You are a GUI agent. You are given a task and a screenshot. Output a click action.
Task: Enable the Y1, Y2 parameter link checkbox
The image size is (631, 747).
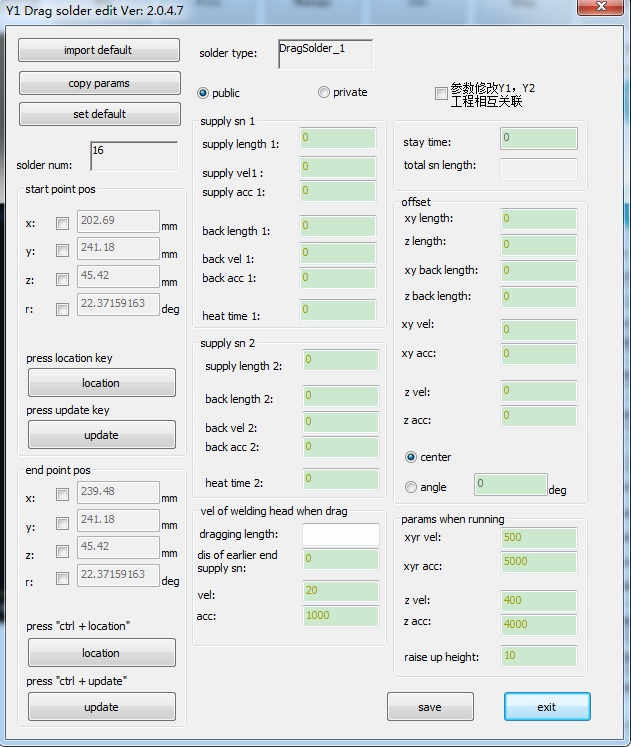[441, 94]
